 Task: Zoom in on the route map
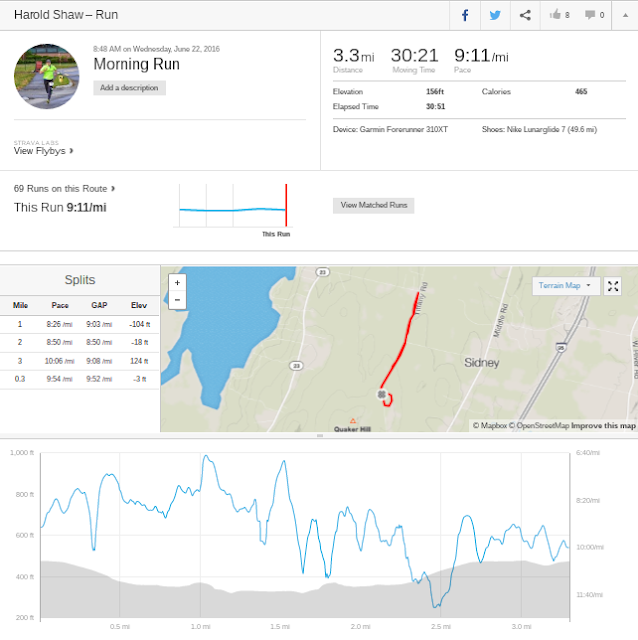pos(177,282)
